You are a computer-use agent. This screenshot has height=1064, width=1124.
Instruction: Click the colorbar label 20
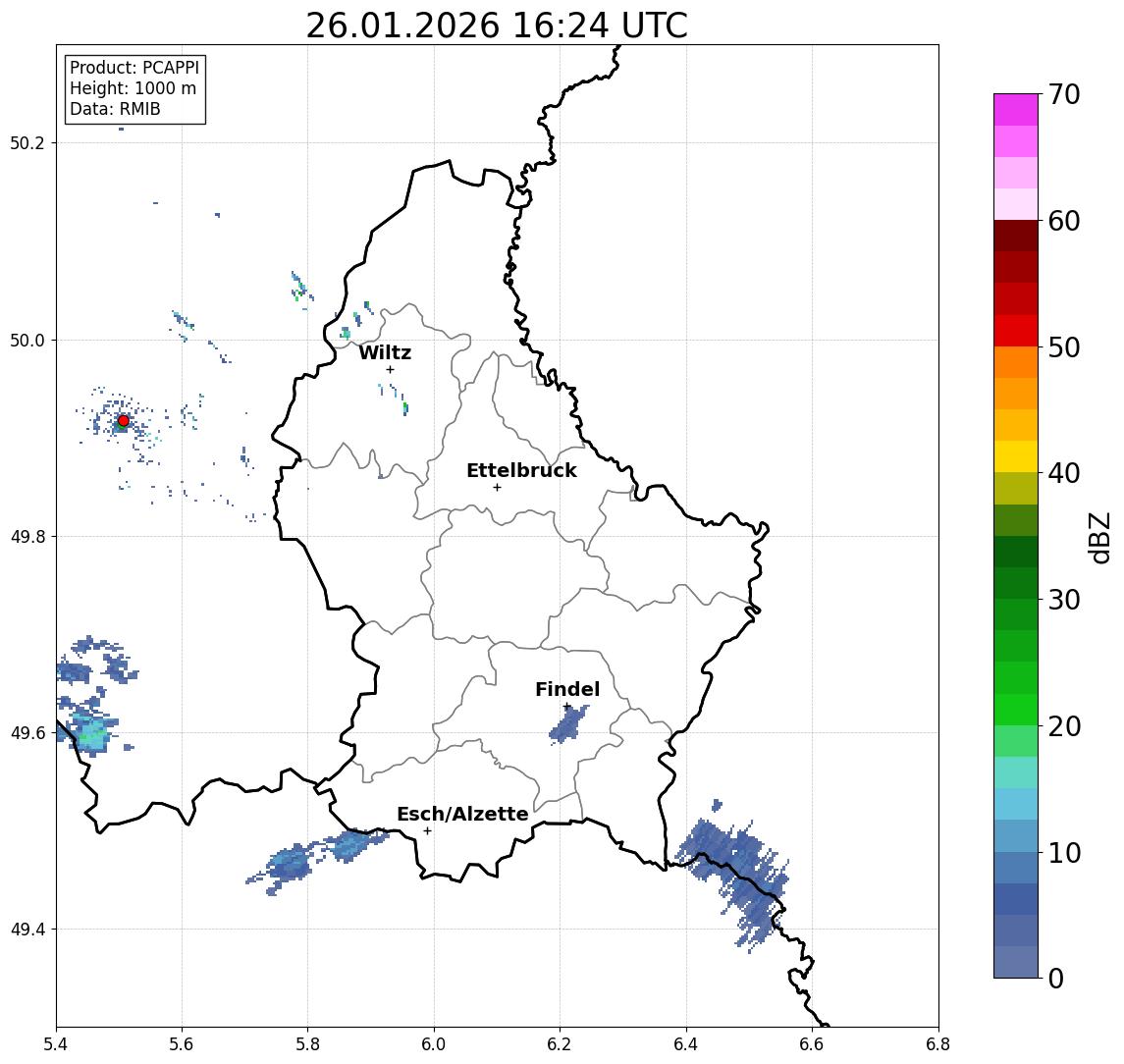coord(1063,726)
